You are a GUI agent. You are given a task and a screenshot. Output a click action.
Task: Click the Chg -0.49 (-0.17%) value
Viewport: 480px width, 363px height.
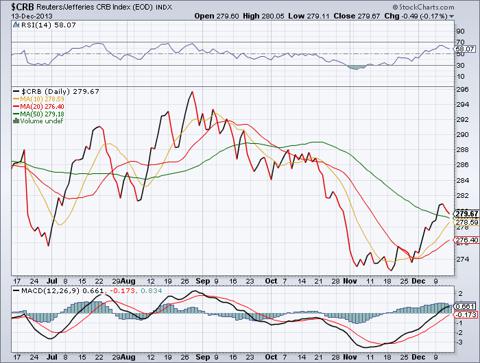[x=416, y=16]
